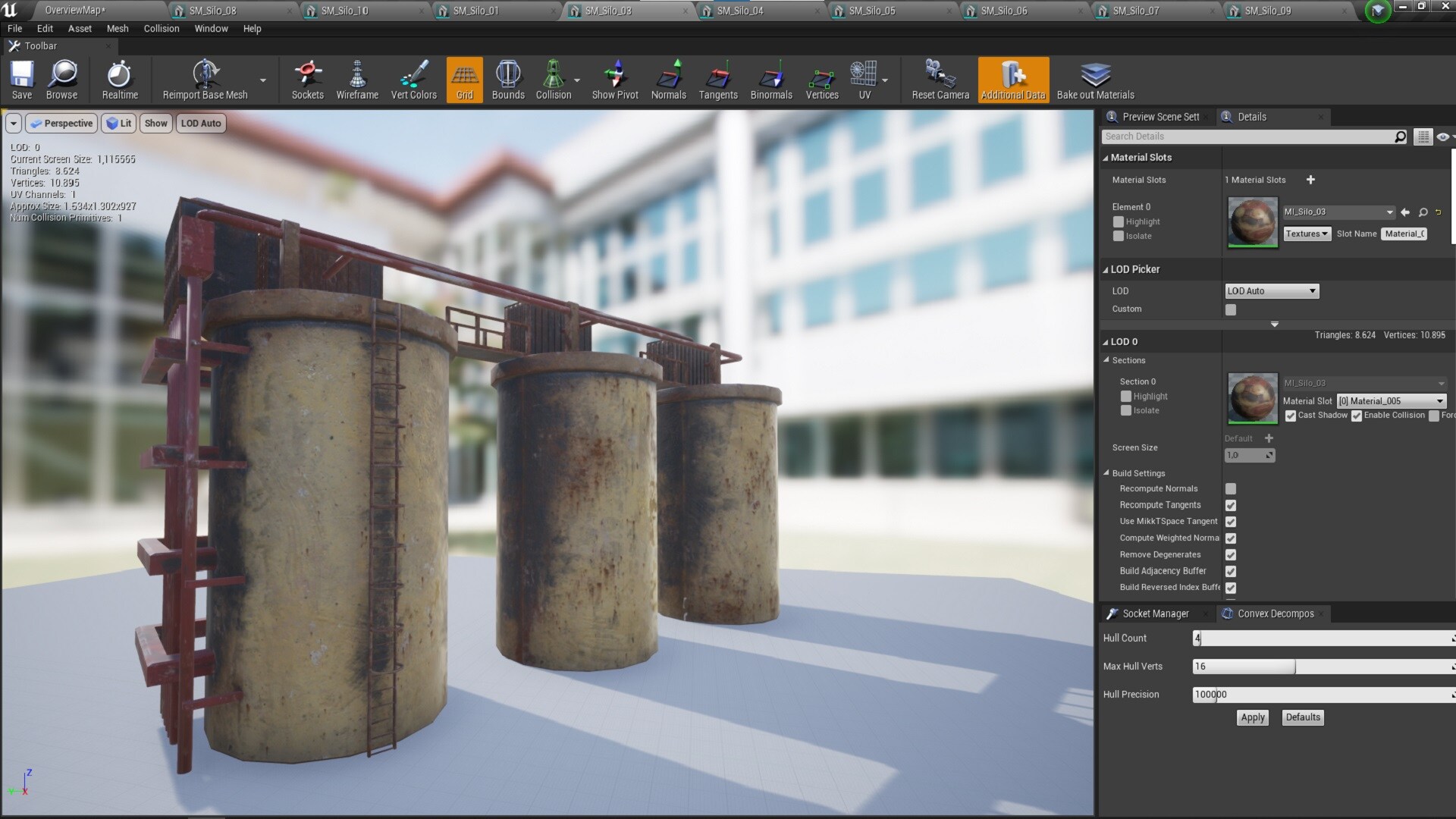Viewport: 1456px width, 819px height.
Task: Open the Collision menu
Action: (x=161, y=28)
